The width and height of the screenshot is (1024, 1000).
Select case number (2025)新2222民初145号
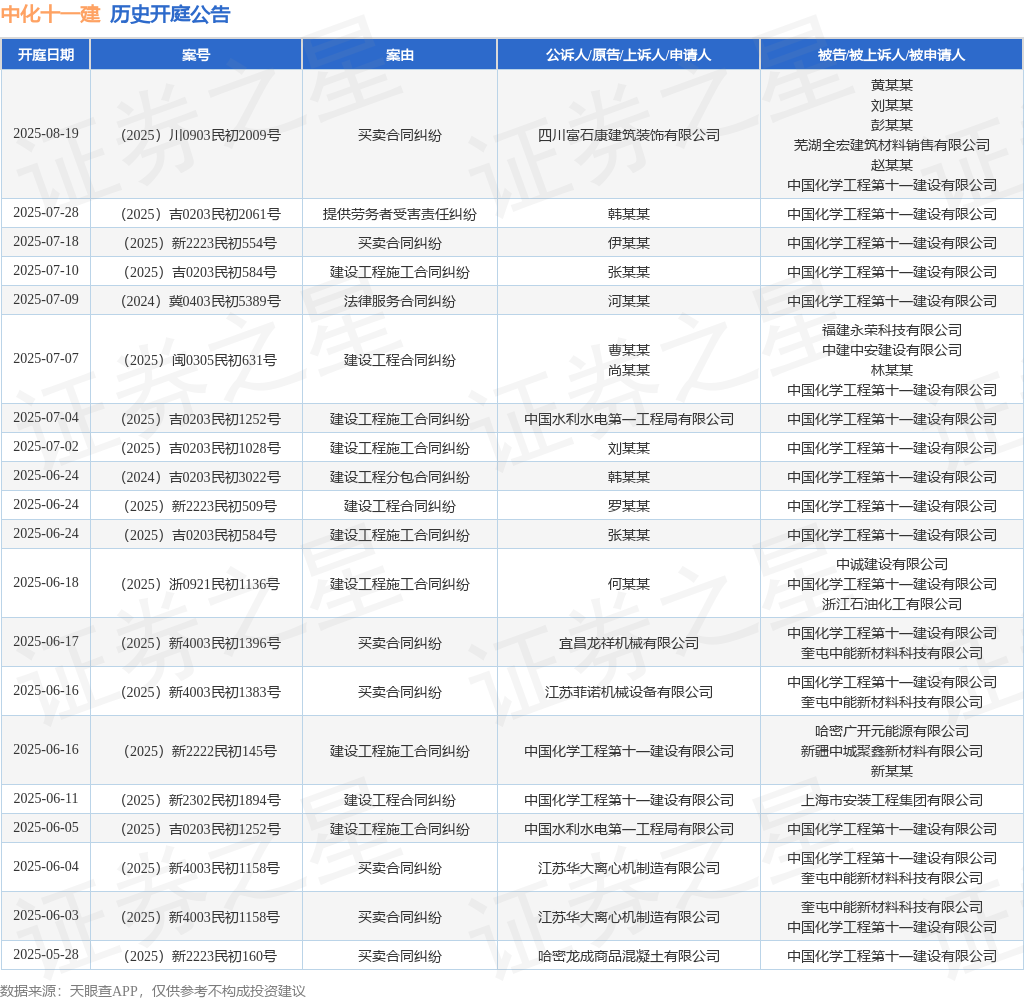coord(200,751)
